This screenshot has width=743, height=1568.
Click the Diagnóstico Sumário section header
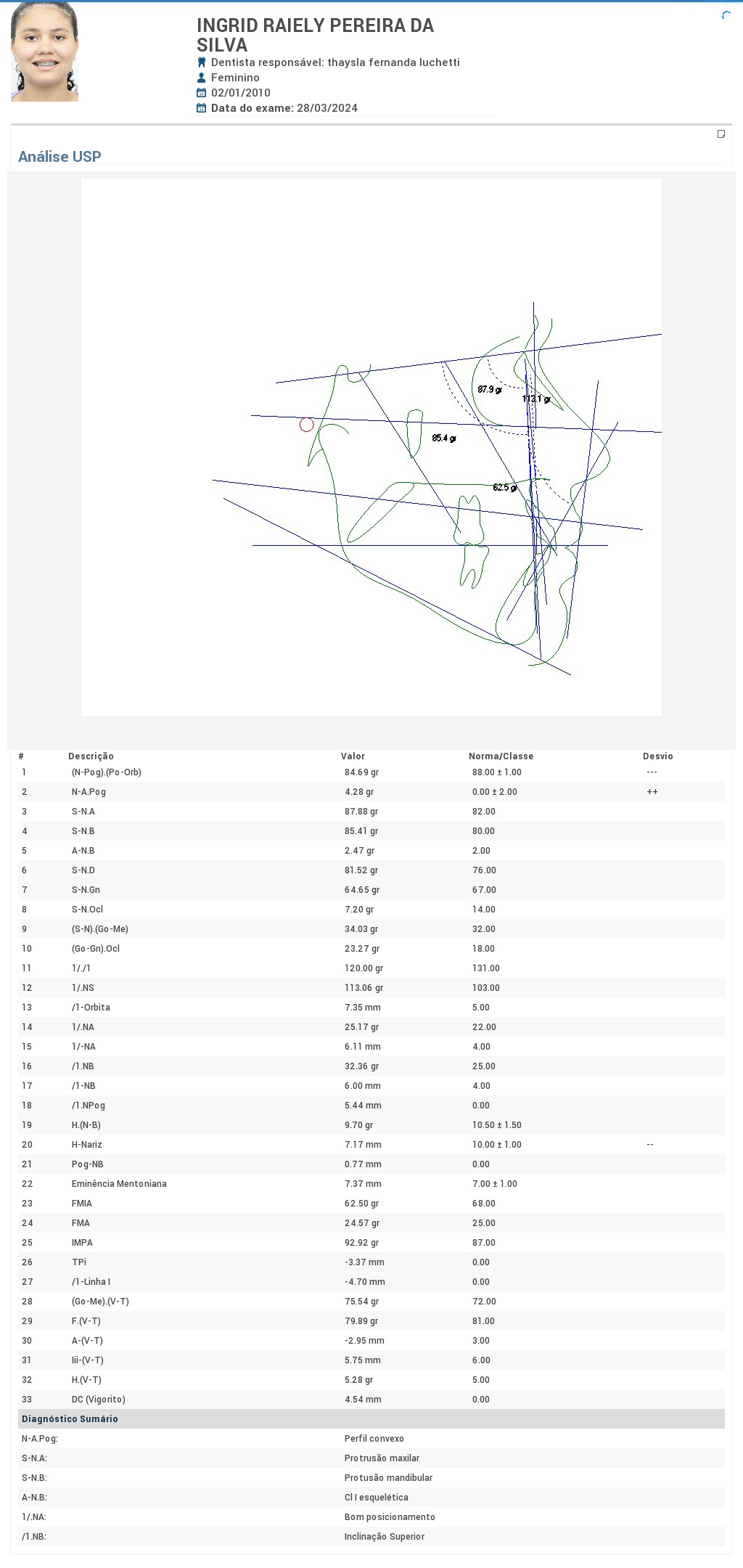[x=70, y=1419]
